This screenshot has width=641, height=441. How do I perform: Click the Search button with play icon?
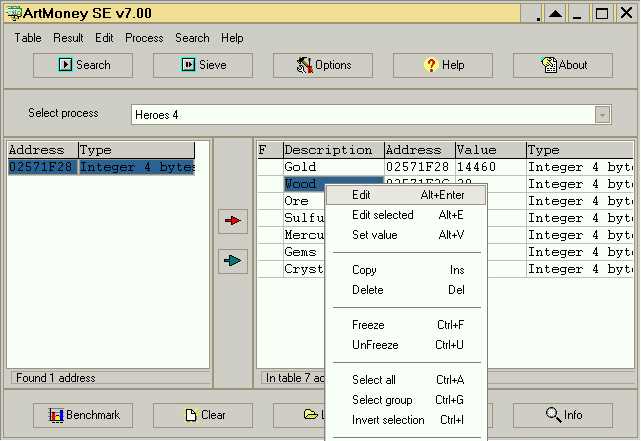pyautogui.click(x=83, y=65)
